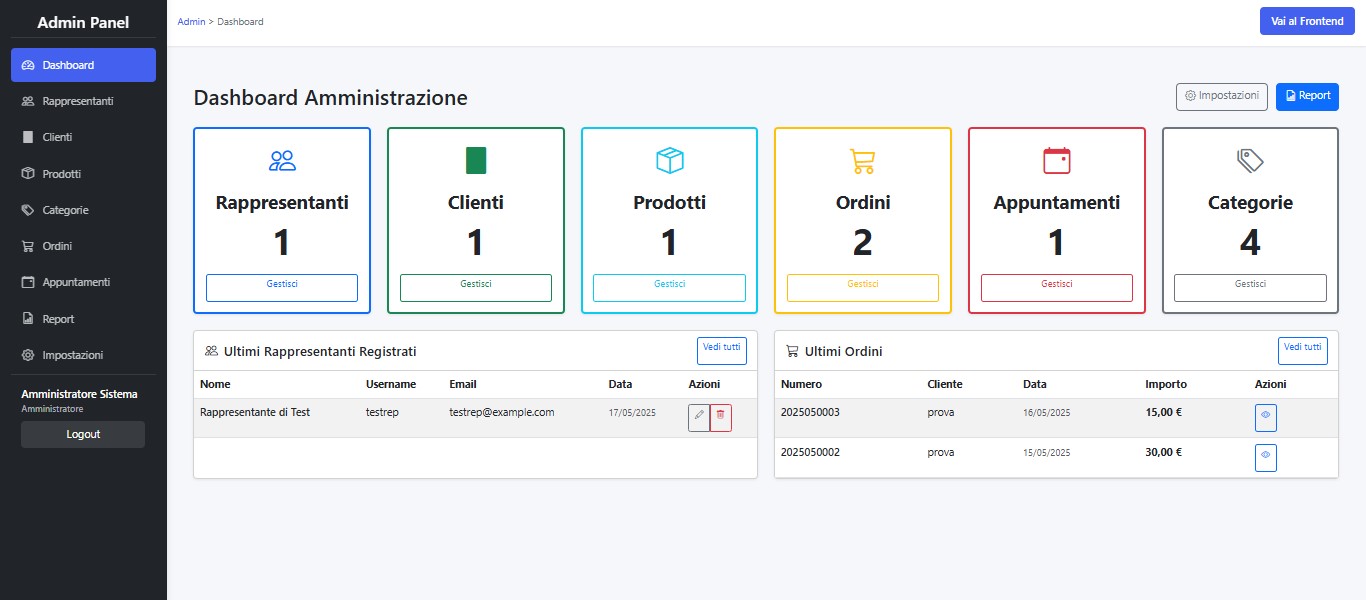Open the blue Report button in header

tap(1307, 96)
